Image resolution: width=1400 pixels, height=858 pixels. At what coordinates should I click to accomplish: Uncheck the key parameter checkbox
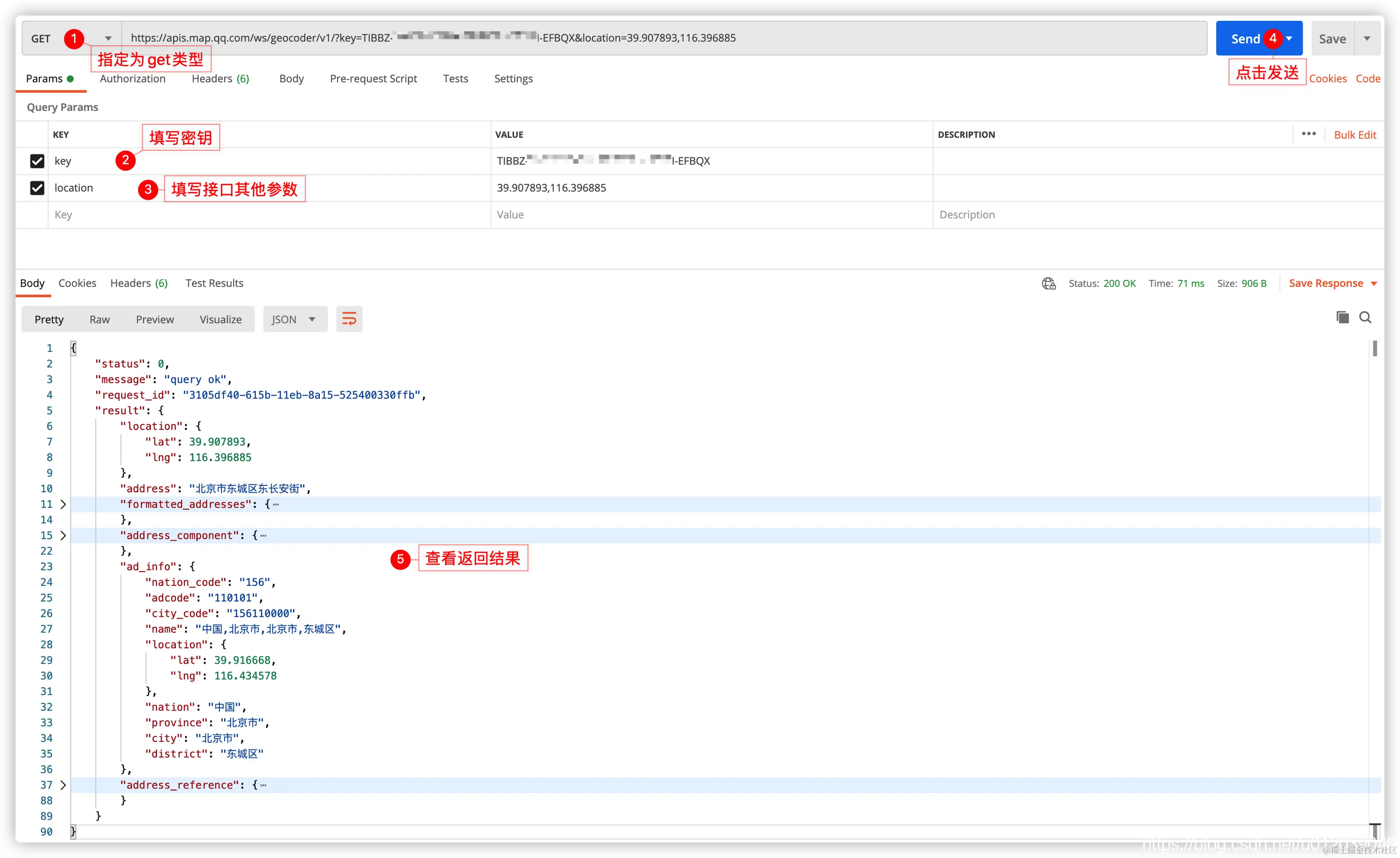click(x=37, y=161)
